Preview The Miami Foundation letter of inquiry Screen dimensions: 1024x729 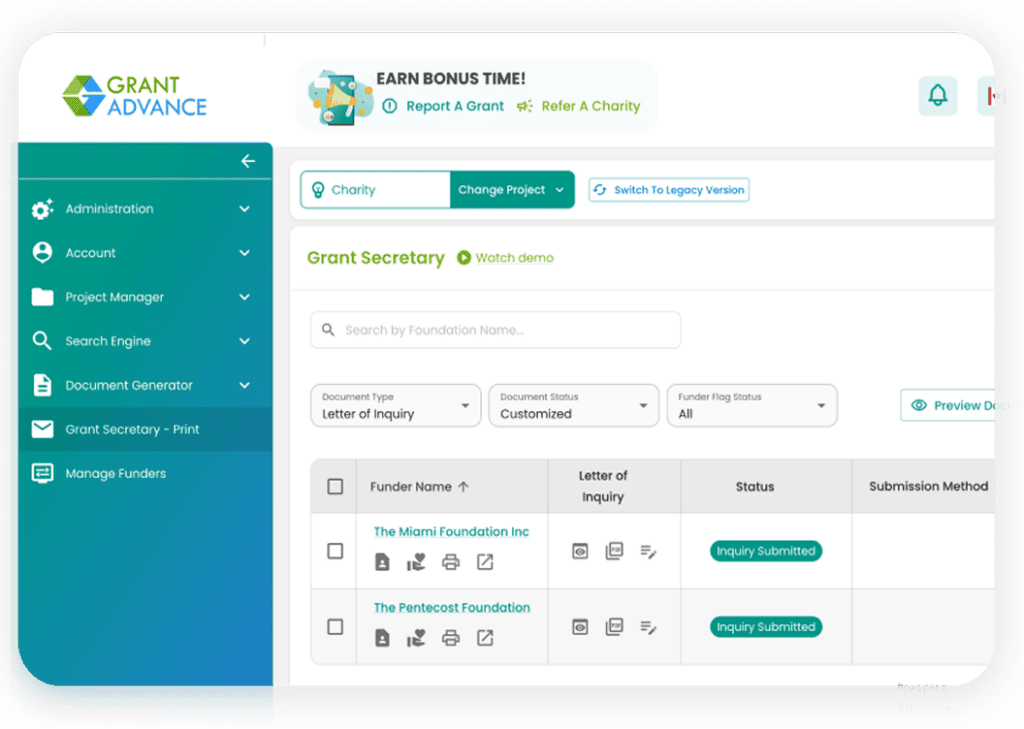pos(580,551)
